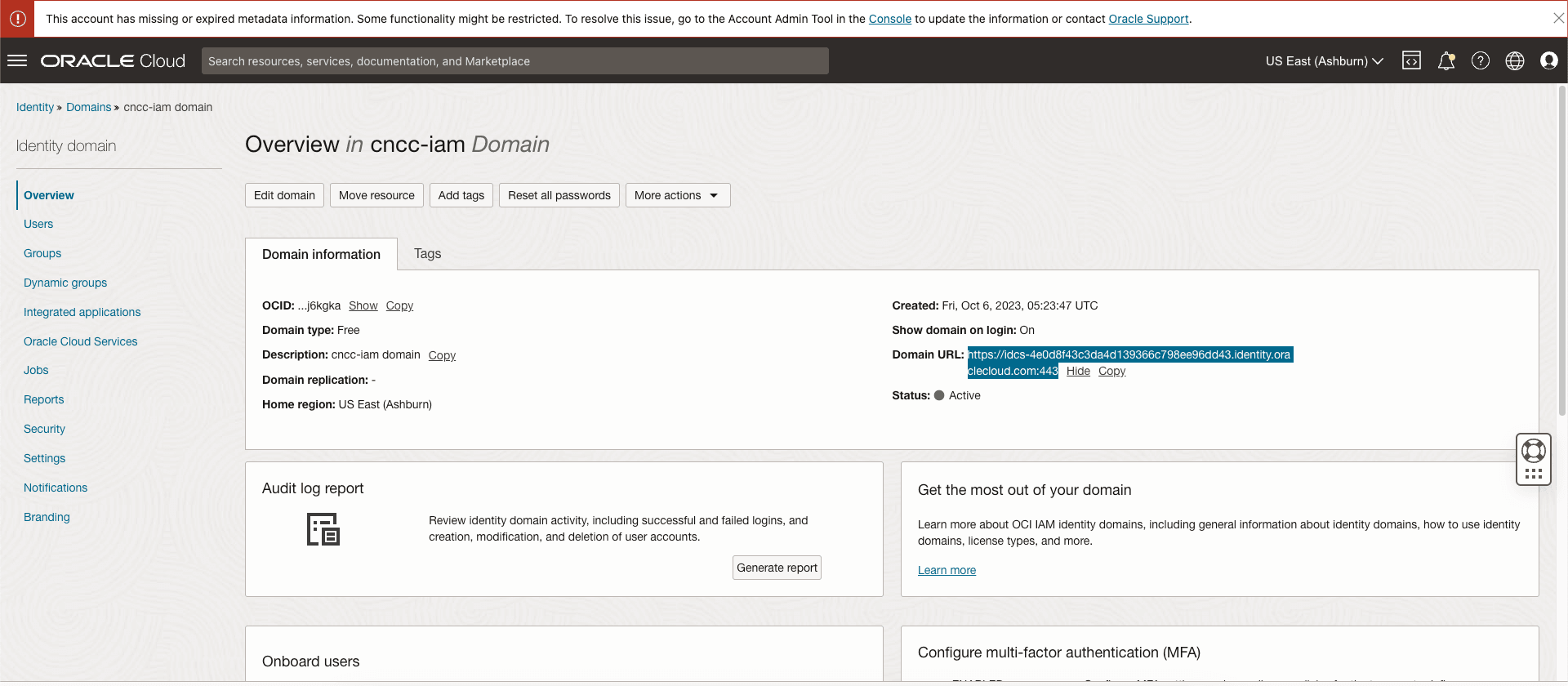Click the Active status text
1568x686 pixels.
click(964, 395)
